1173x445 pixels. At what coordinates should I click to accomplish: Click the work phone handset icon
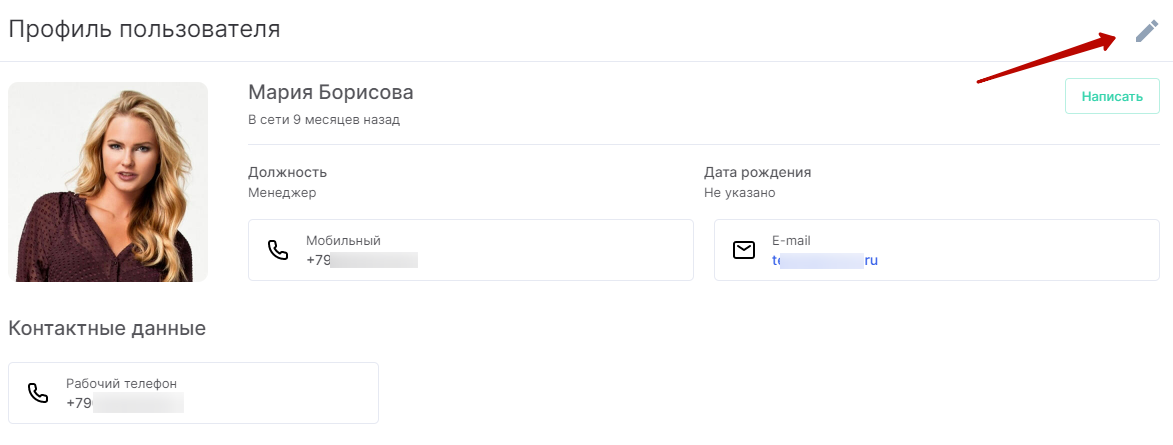[37, 393]
